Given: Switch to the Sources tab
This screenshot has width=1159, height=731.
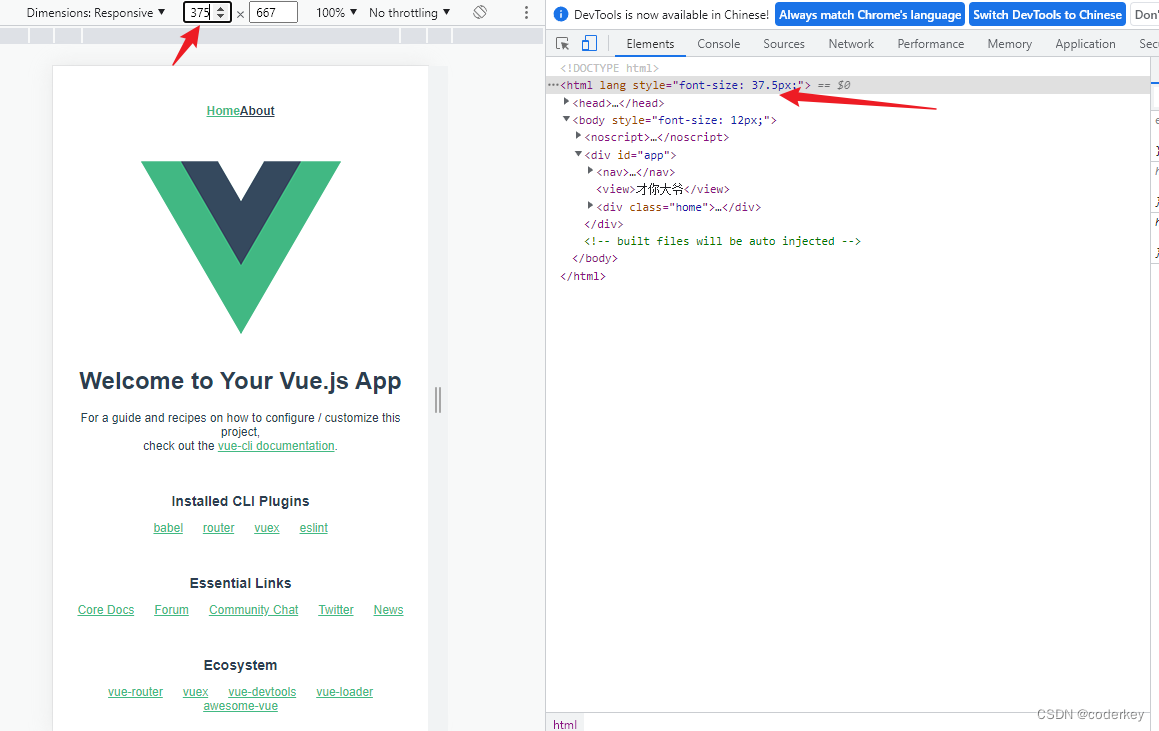Looking at the screenshot, I should point(784,44).
